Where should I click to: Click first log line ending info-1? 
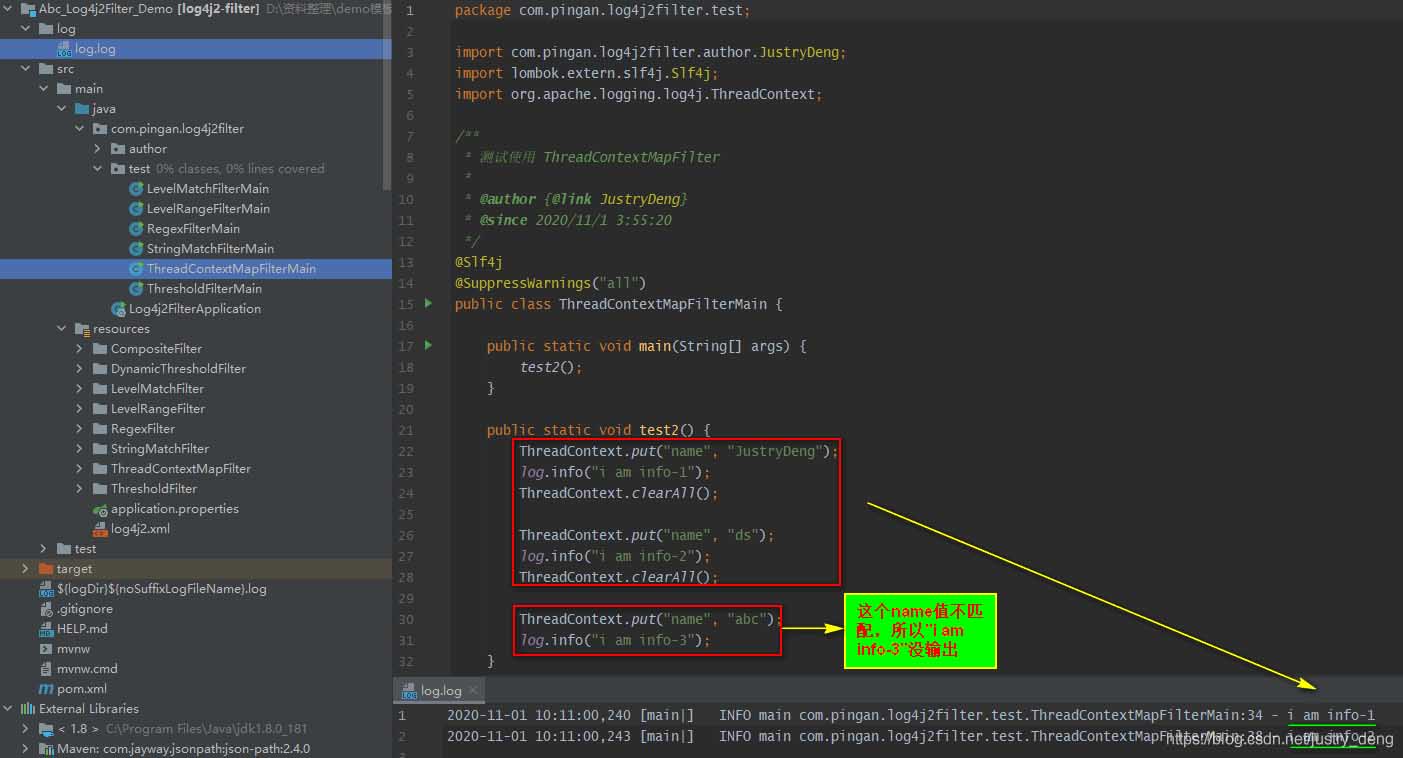pyautogui.click(x=910, y=715)
